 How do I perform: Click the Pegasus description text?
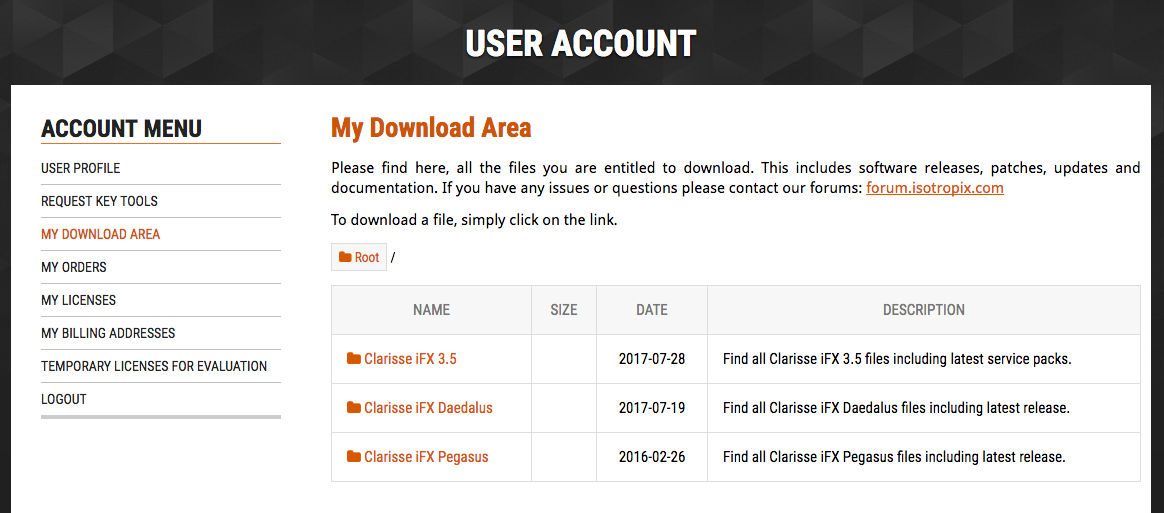pos(895,457)
